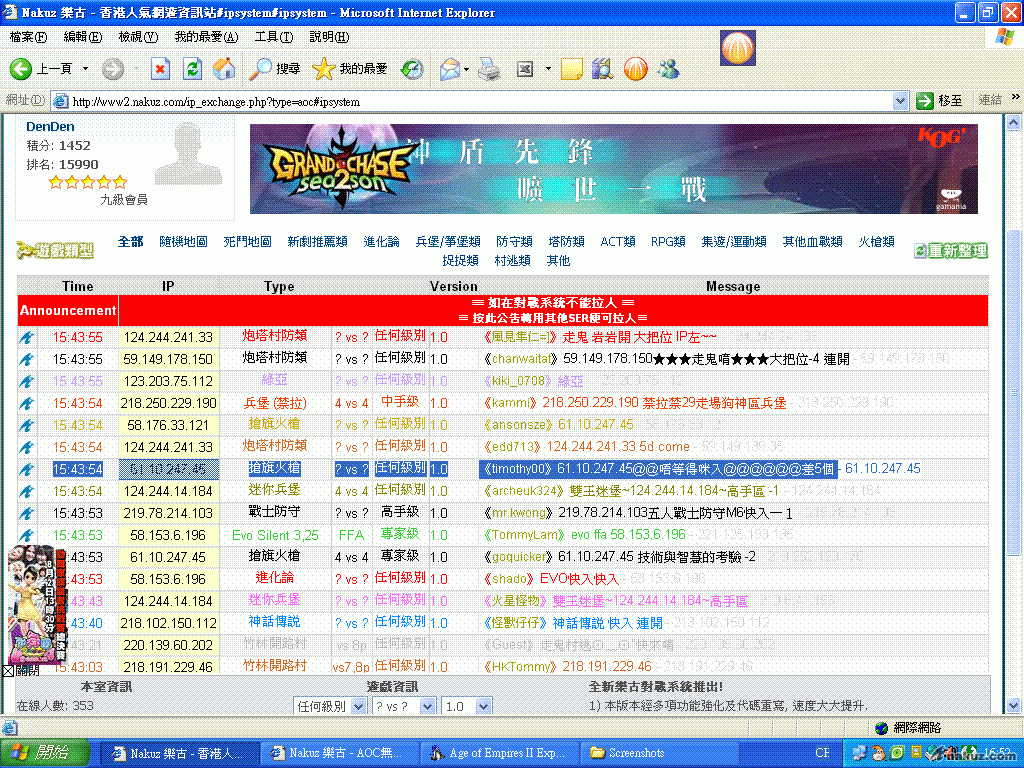1024x768 pixels.
Task: Close the floating ad with X checkbox
Action: click(x=8, y=671)
